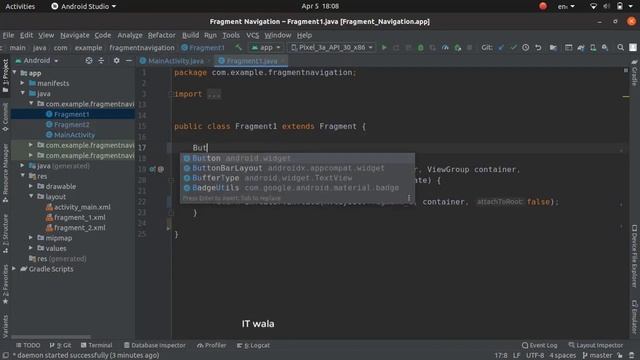Collapse the res folder in tree
The image size is (640, 360).
pyautogui.click(x=23, y=176)
